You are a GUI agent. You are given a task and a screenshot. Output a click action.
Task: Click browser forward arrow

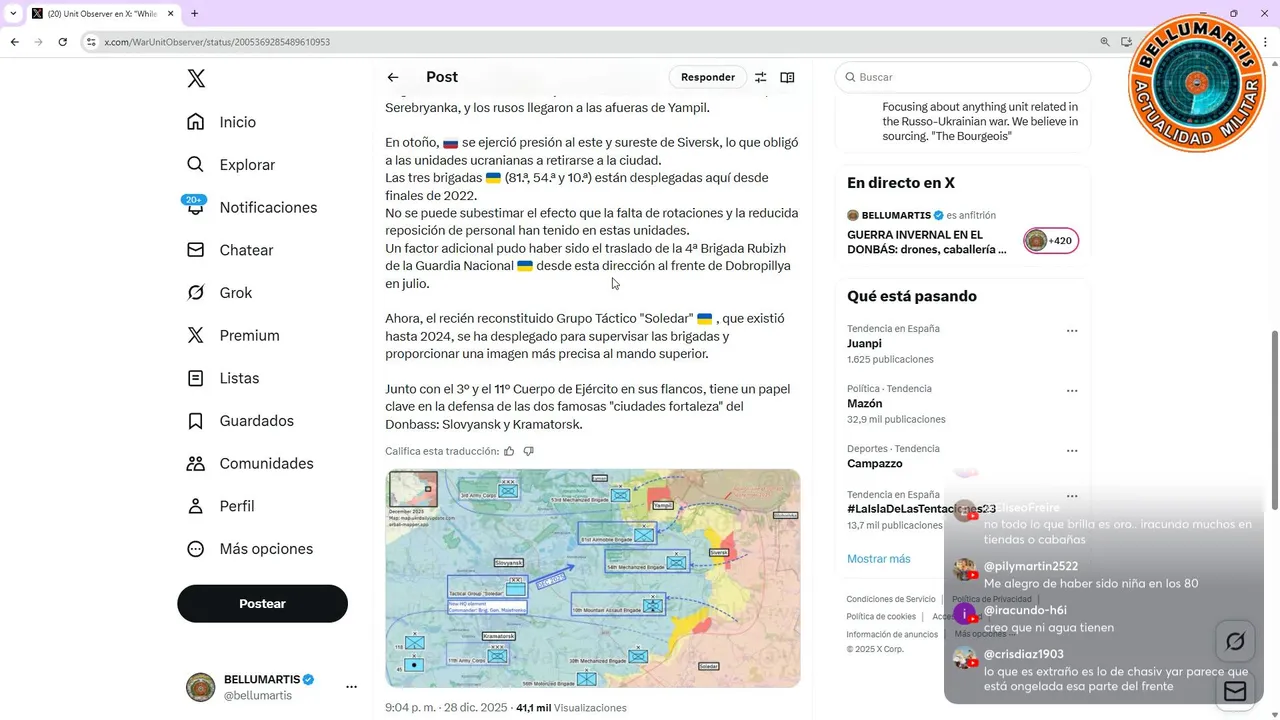pos(39,42)
